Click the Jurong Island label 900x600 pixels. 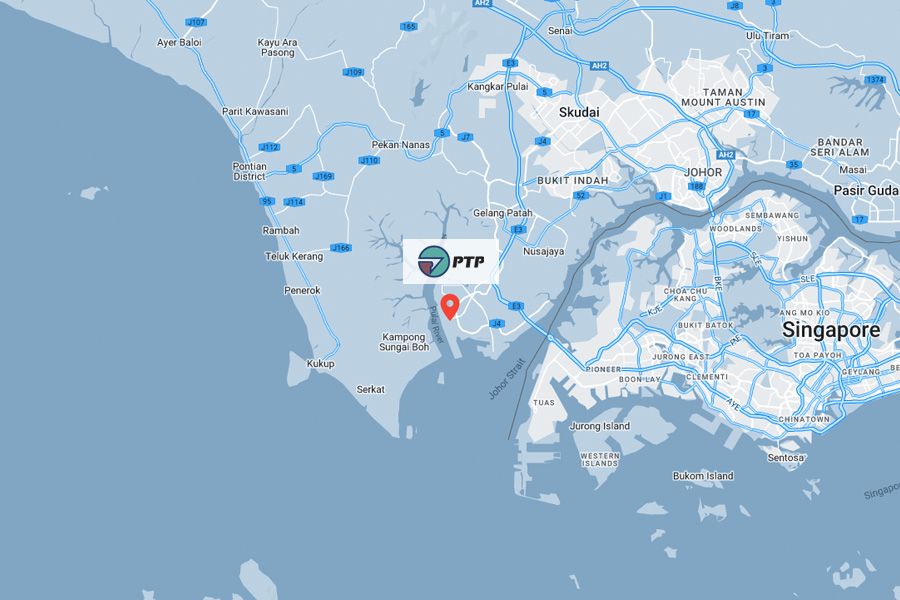[x=600, y=426]
